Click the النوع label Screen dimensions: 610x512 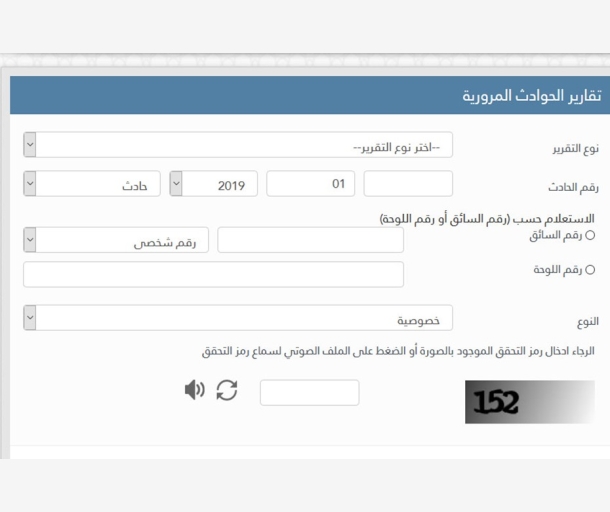point(588,321)
